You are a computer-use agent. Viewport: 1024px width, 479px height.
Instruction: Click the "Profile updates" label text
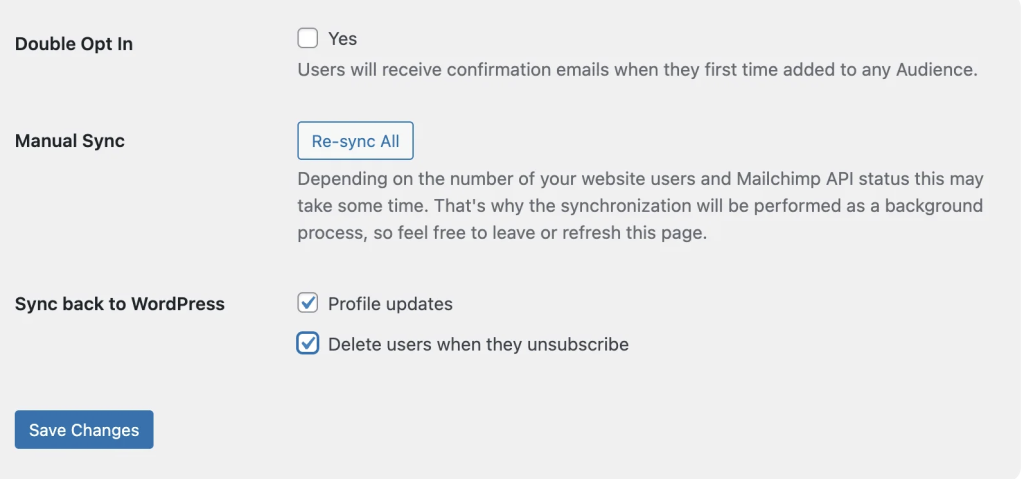tap(390, 303)
